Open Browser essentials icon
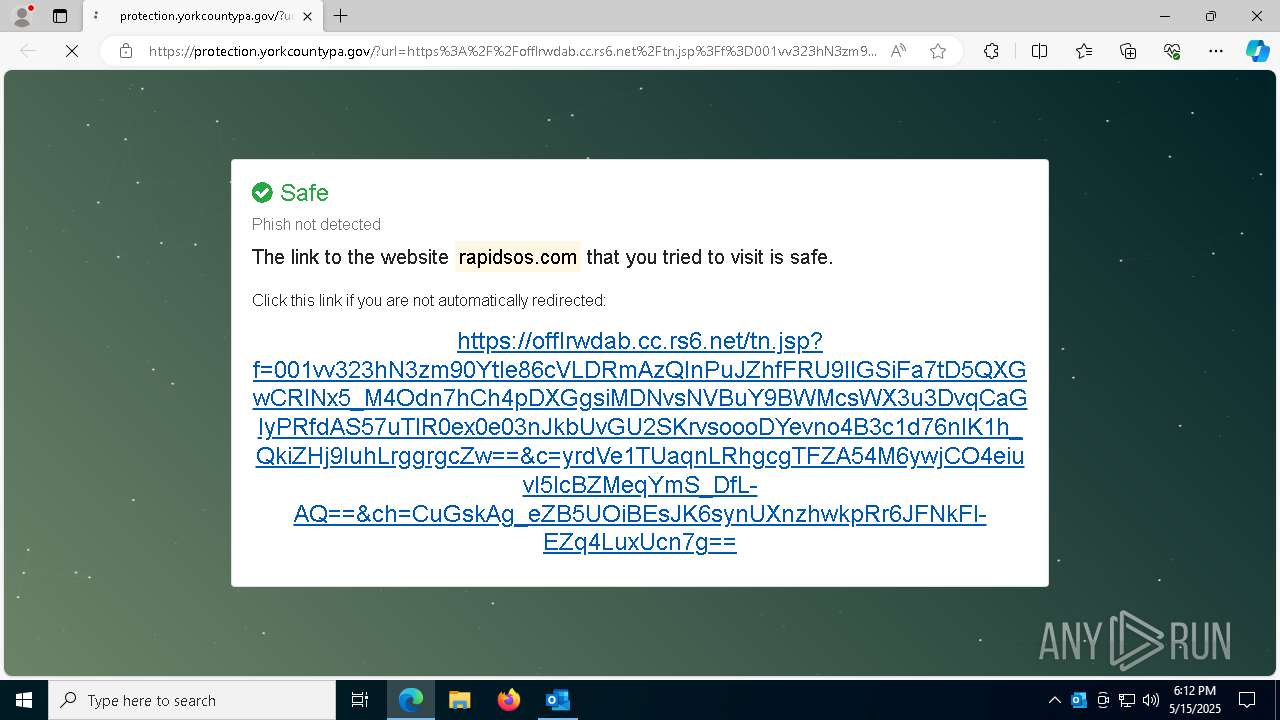The image size is (1280, 720). click(1172, 51)
